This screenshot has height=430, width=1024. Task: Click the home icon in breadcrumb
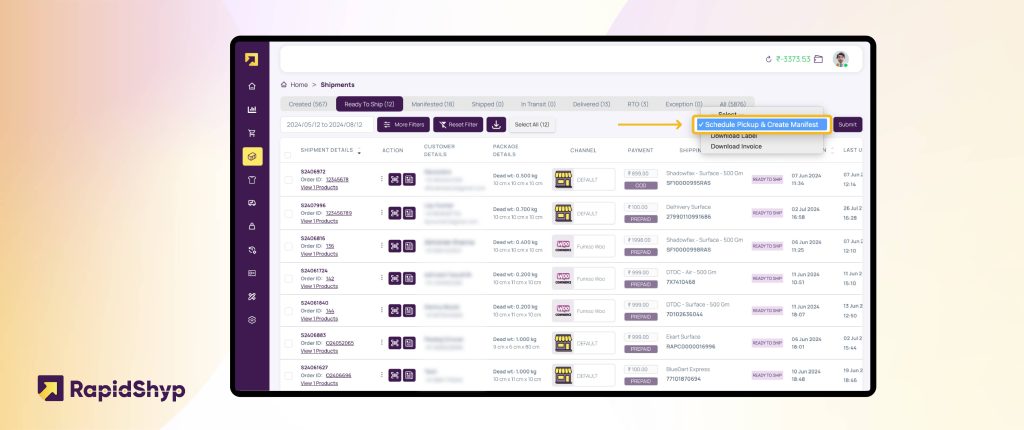pyautogui.click(x=283, y=85)
